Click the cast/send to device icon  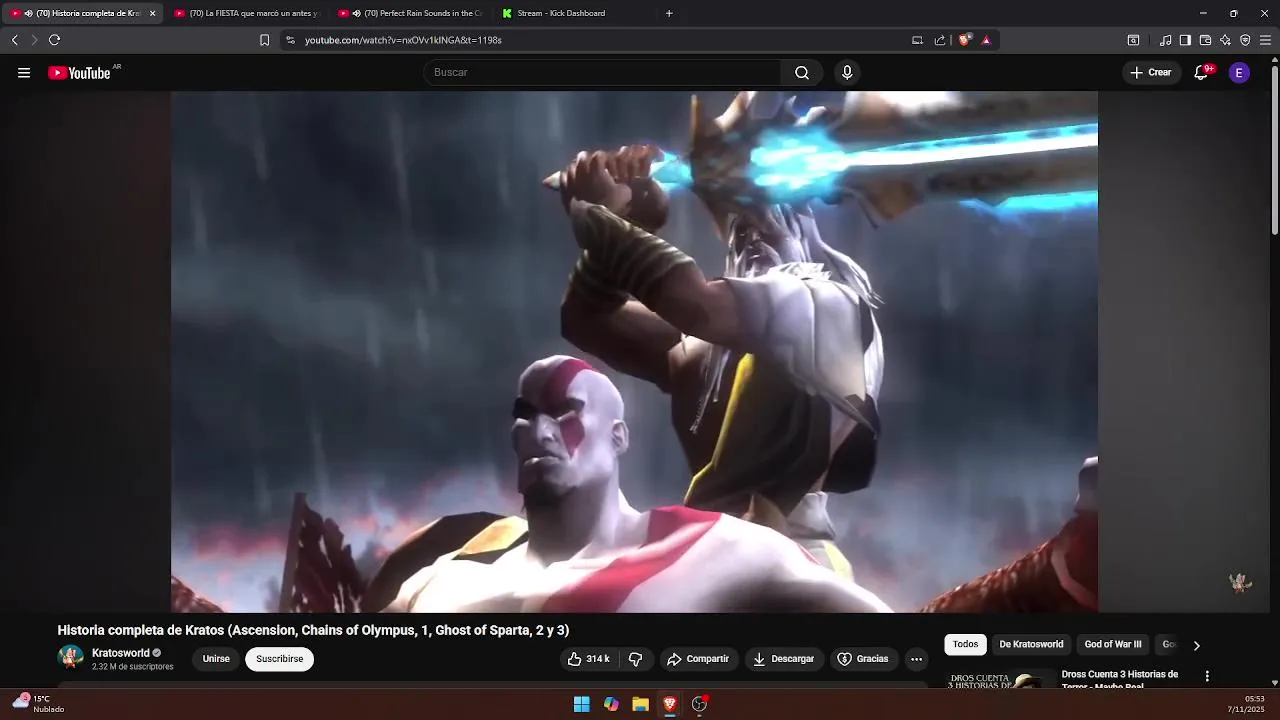[x=917, y=40]
